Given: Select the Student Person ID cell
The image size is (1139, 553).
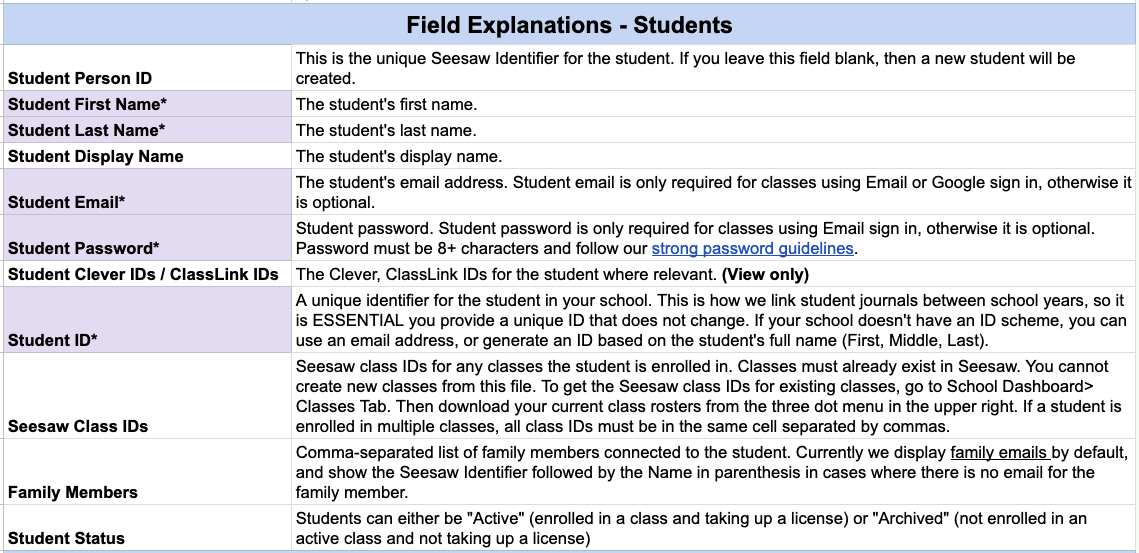Looking at the screenshot, I should (147, 68).
